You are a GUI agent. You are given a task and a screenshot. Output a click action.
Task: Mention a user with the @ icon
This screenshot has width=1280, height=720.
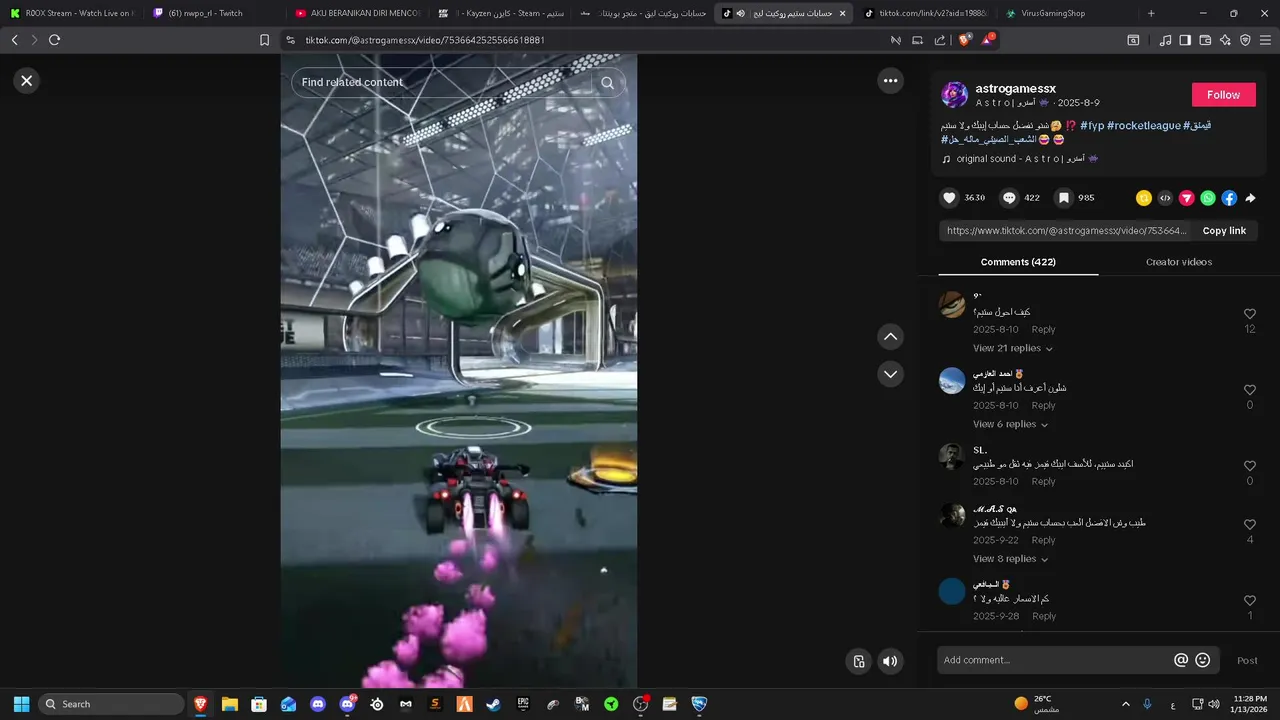click(1181, 660)
